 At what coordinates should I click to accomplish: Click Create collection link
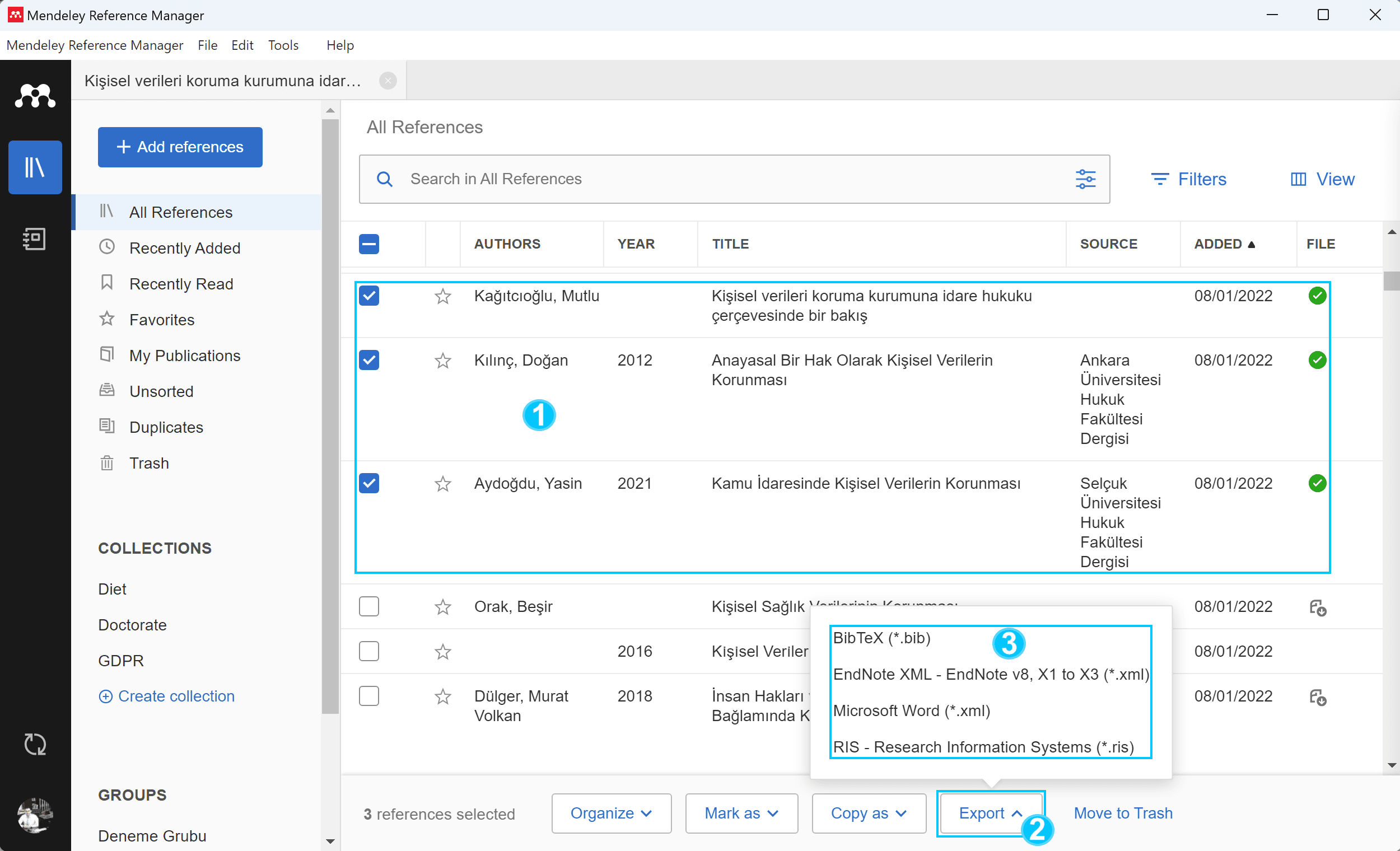tap(166, 696)
